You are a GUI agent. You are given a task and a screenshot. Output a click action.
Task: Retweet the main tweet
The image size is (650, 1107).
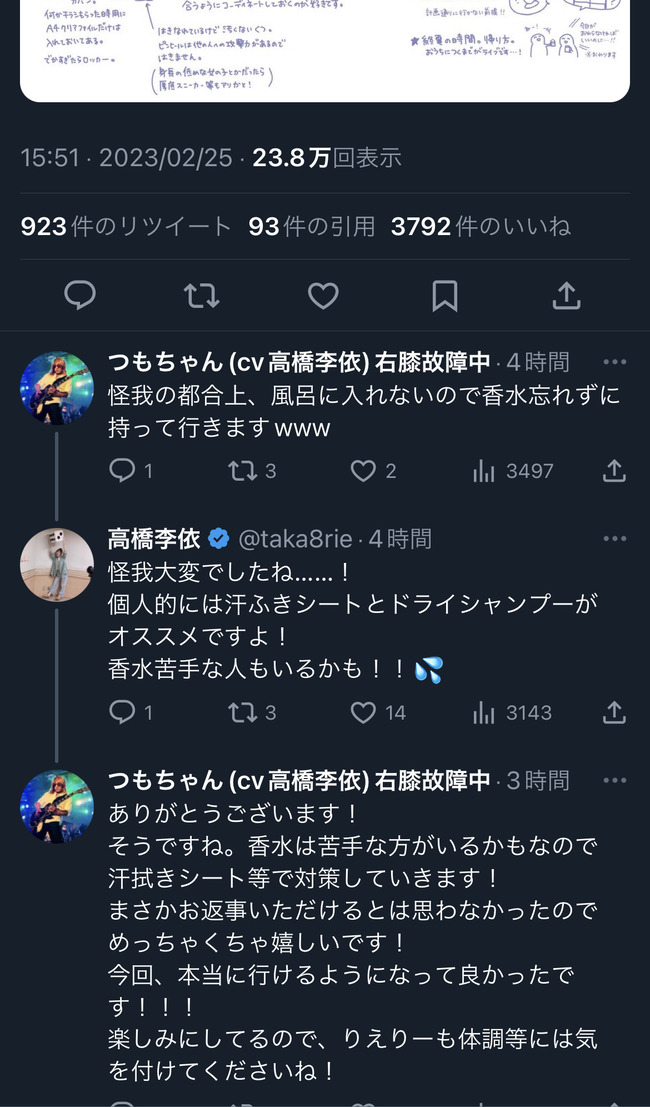tap(201, 295)
